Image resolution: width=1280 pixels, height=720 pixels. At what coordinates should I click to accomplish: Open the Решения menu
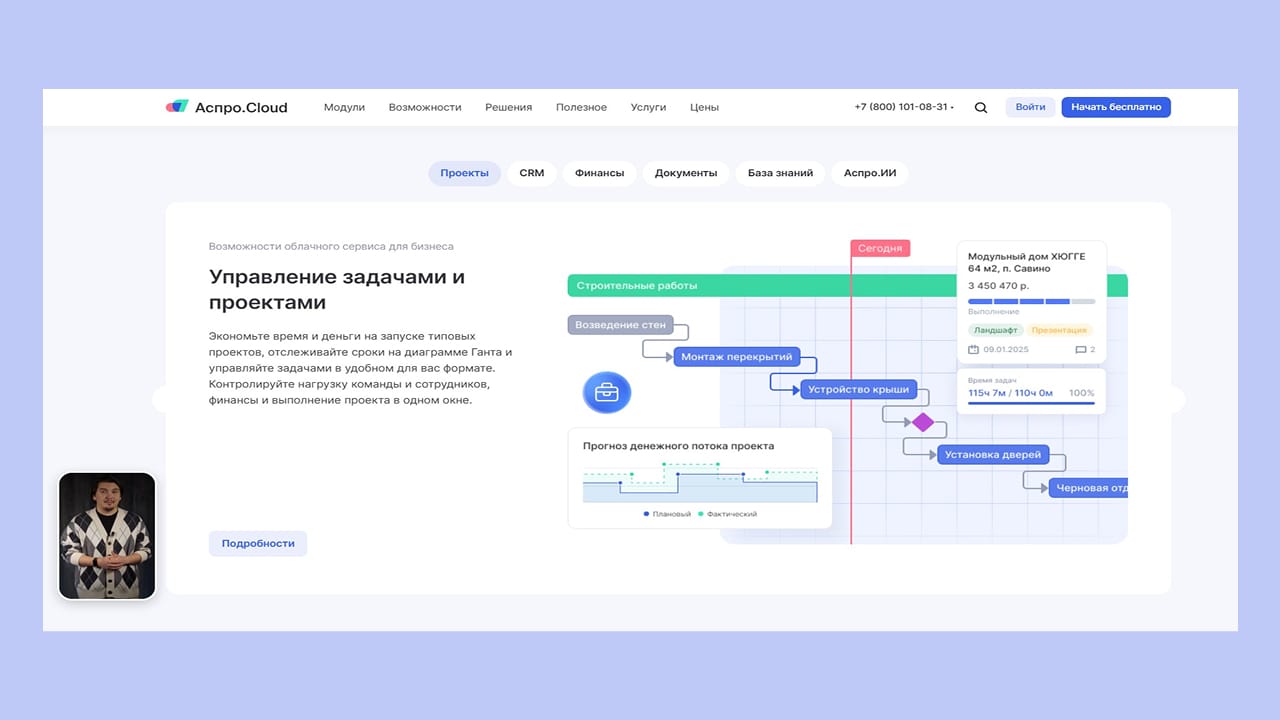point(508,107)
